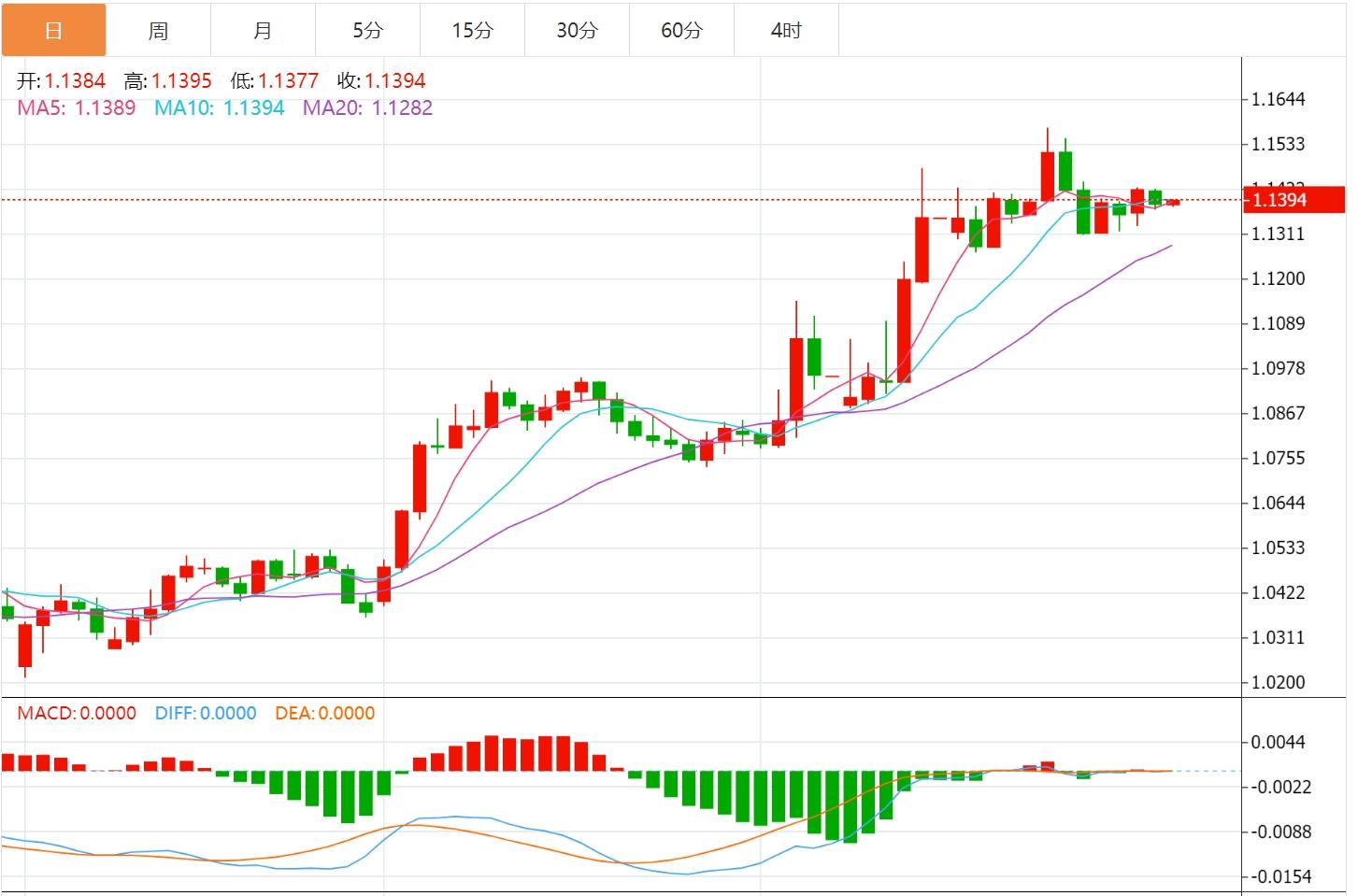1358x896 pixels.
Task: Switch to the 4时 four-hour tab
Action: 786,31
